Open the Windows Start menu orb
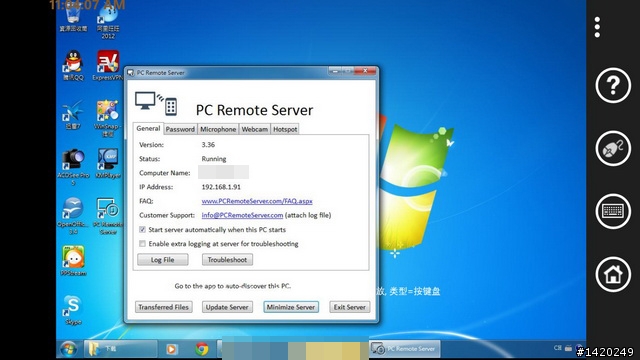 point(68,349)
